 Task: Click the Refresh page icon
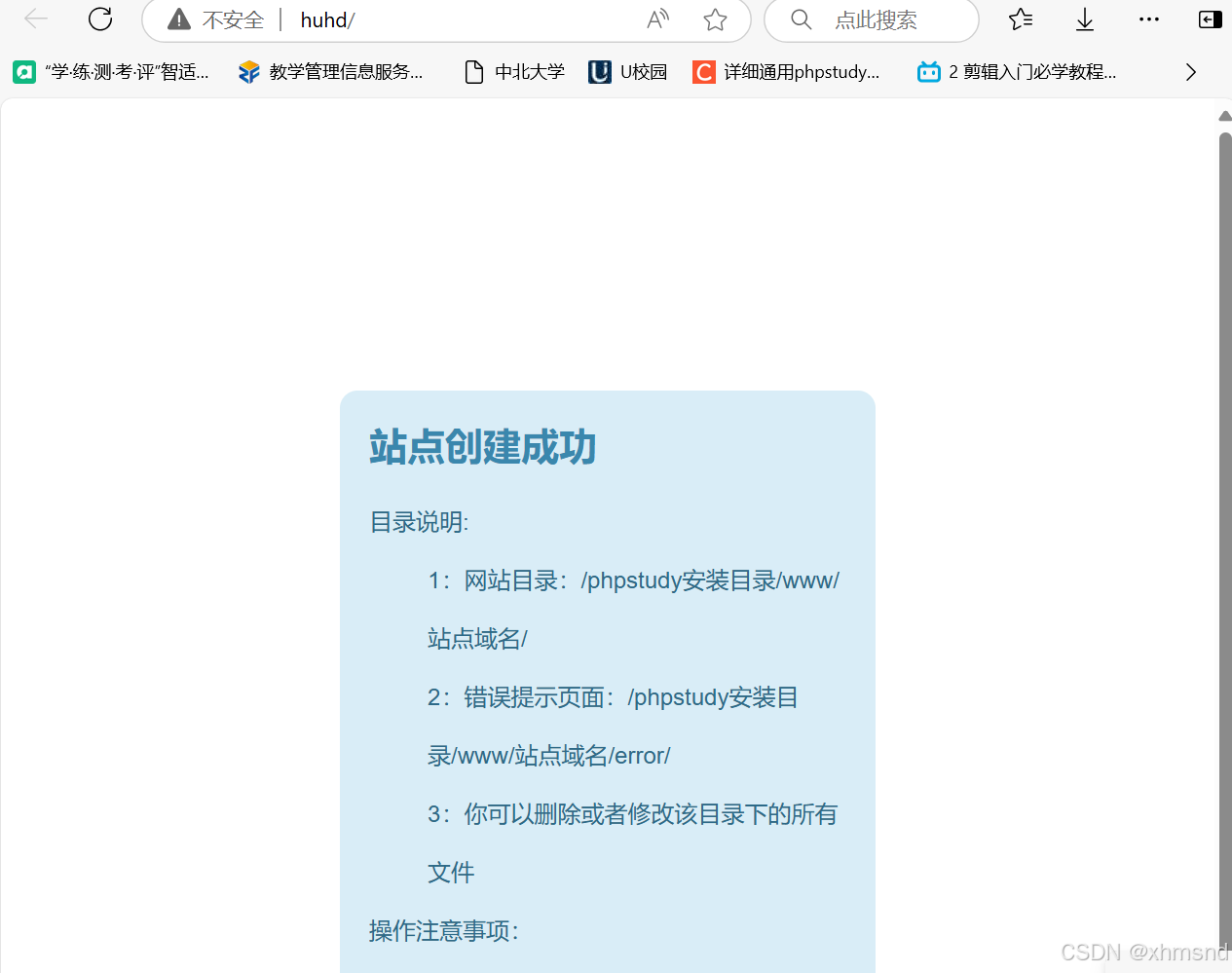tap(100, 19)
